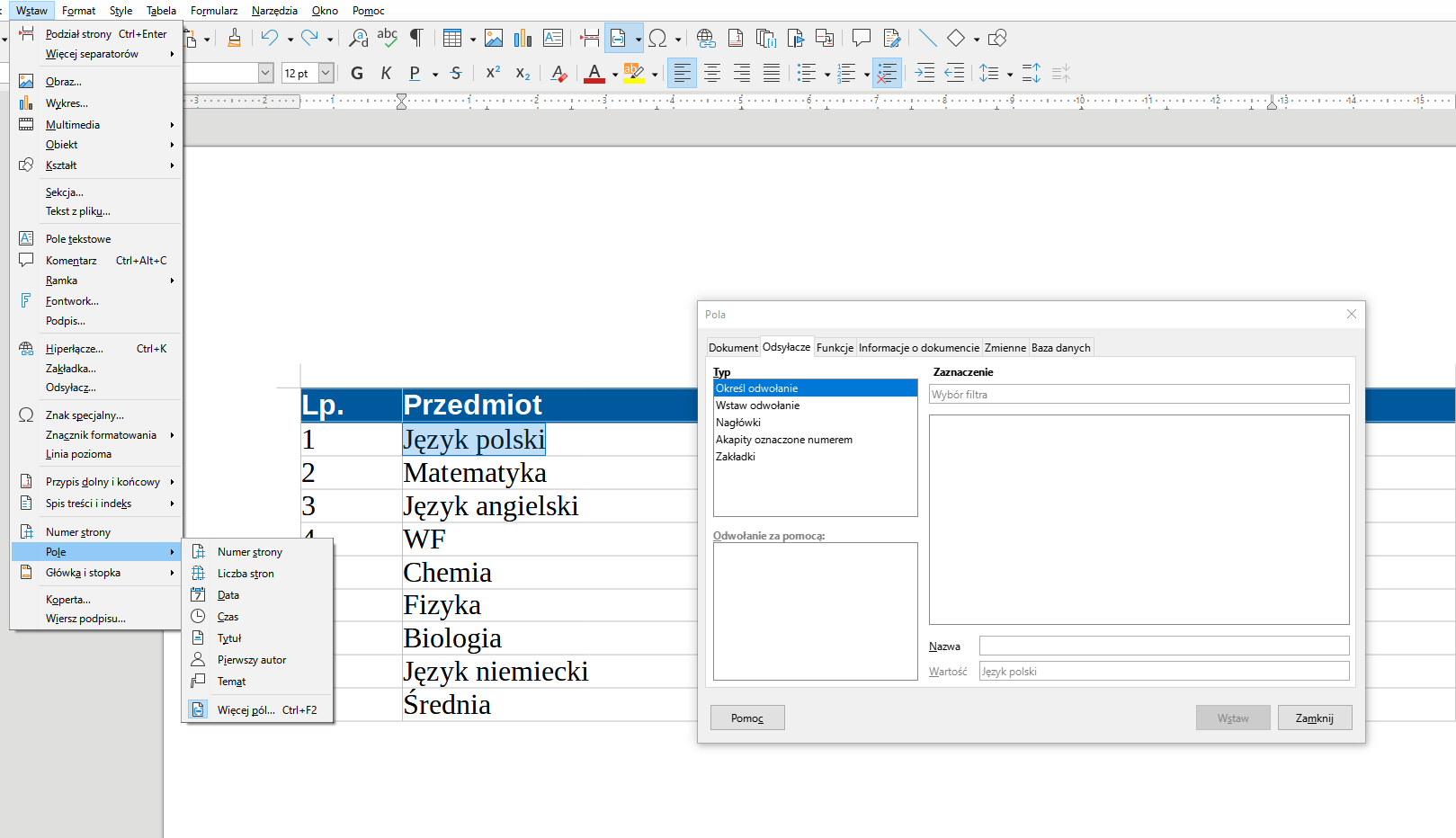Expand the font color dropdown arrow
The height and width of the screenshot is (838, 1456).
(615, 75)
